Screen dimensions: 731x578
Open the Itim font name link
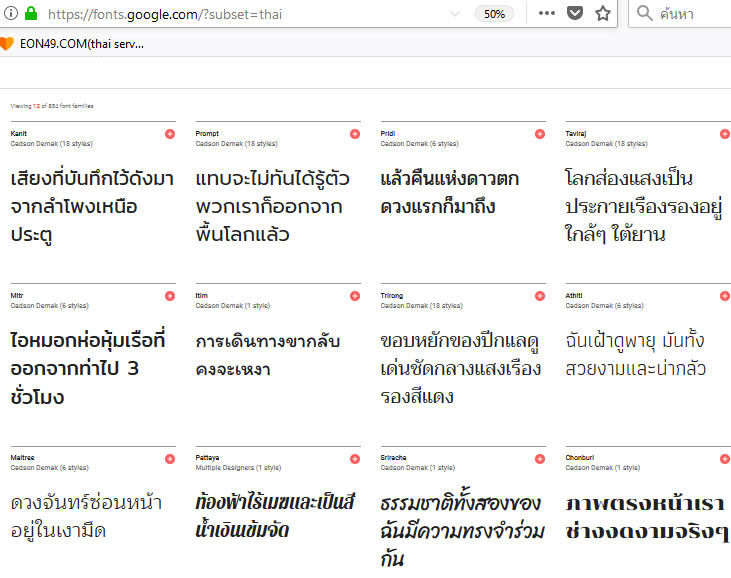pyautogui.click(x=201, y=296)
